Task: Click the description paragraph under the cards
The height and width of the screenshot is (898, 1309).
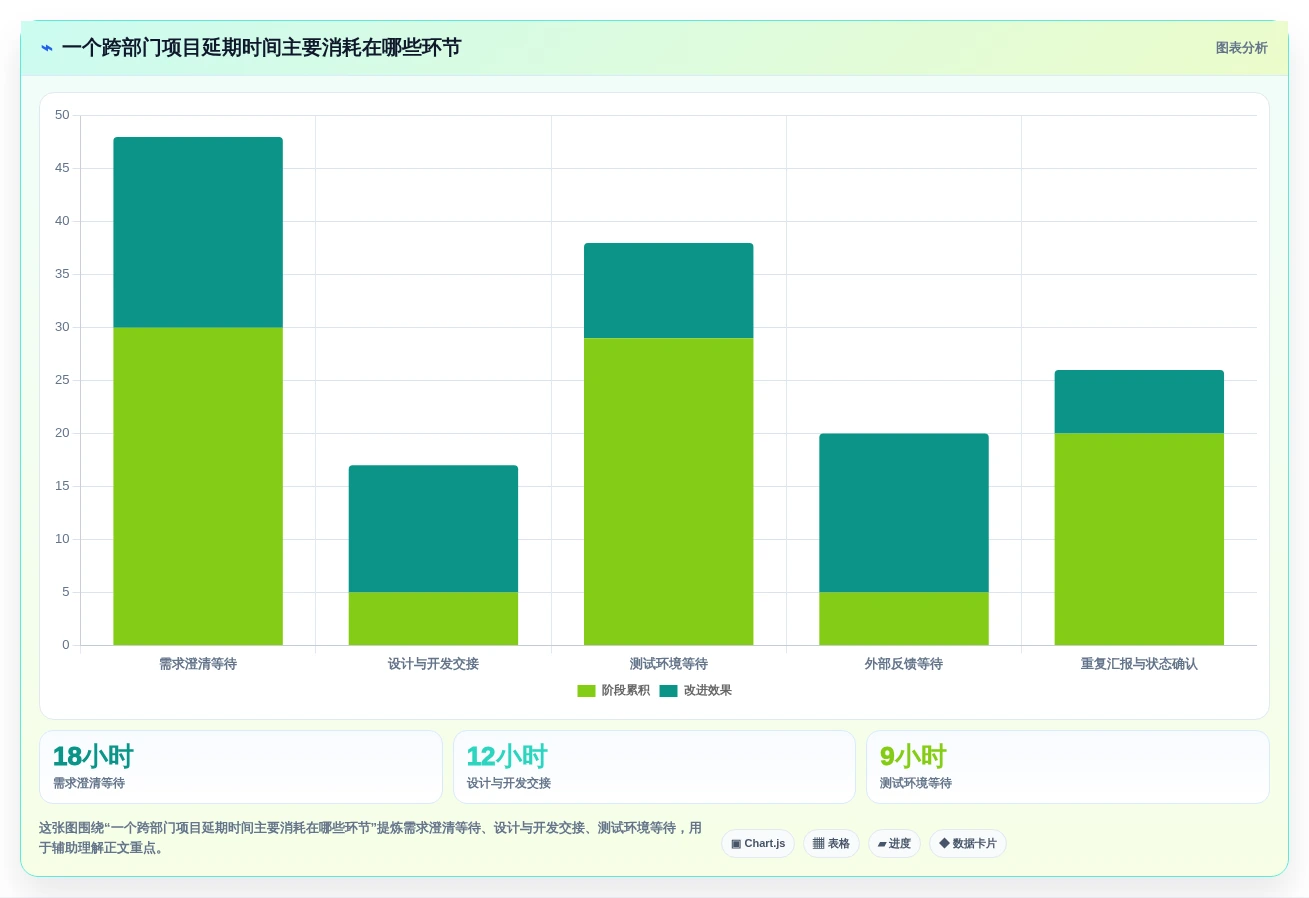Action: pos(371,838)
